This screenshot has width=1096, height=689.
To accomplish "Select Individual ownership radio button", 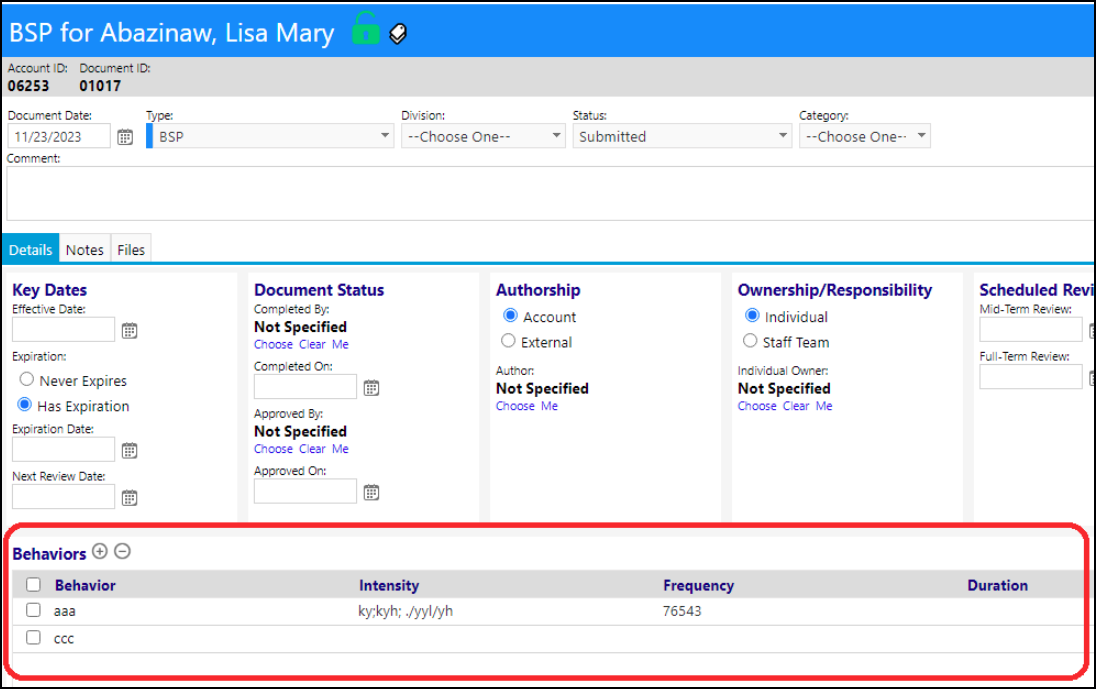I will (752, 316).
